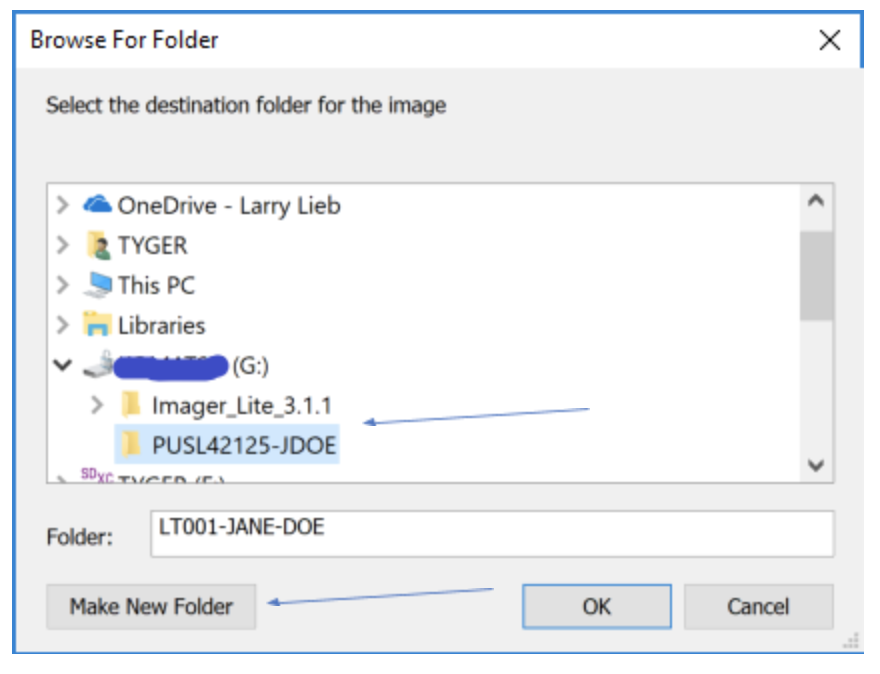Click the G: drive icon
This screenshot has height=674, width=880.
point(97,366)
